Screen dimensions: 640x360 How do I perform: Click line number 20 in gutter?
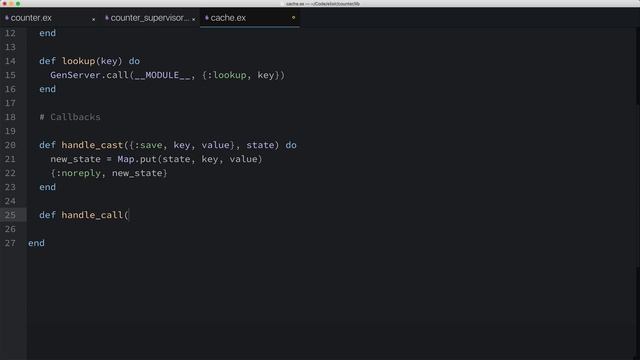click(10, 145)
